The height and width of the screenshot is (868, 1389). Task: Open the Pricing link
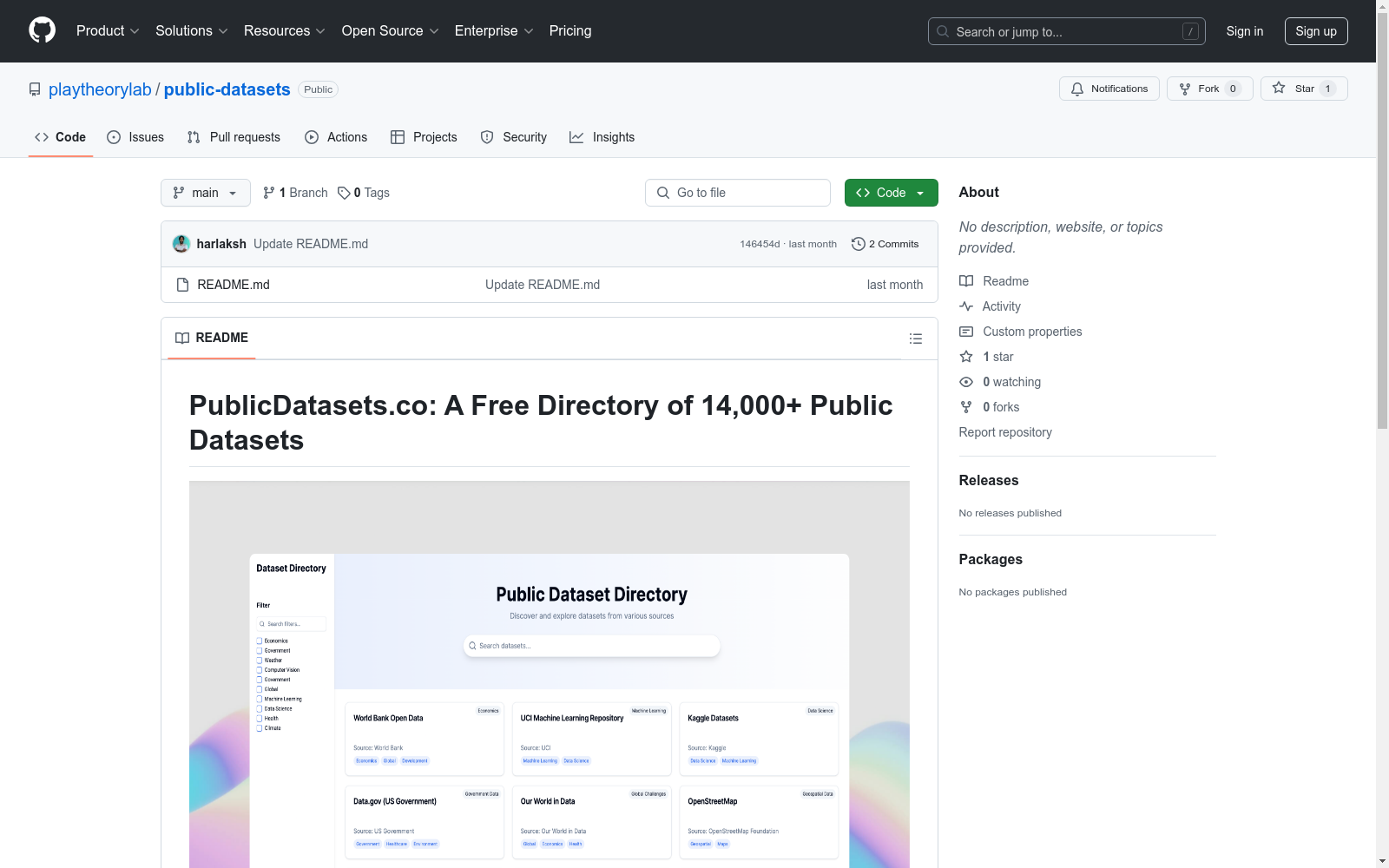point(570,31)
